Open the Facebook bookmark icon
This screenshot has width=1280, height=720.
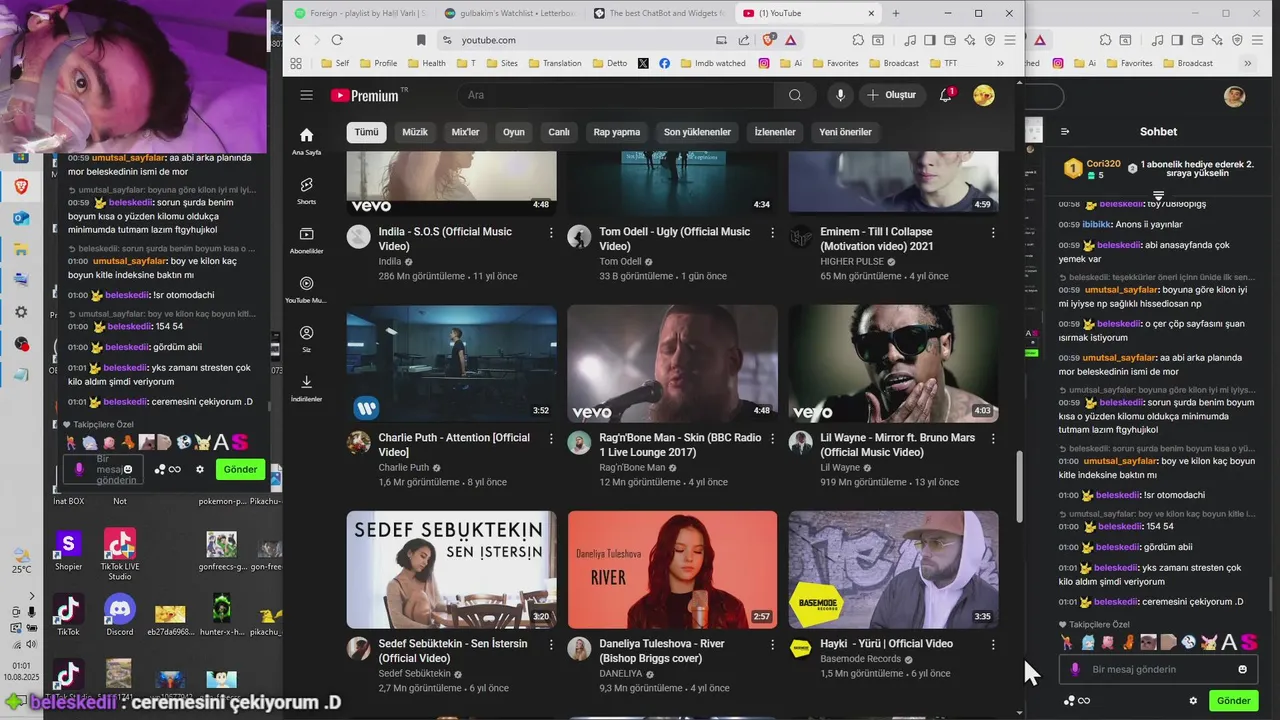[665, 63]
